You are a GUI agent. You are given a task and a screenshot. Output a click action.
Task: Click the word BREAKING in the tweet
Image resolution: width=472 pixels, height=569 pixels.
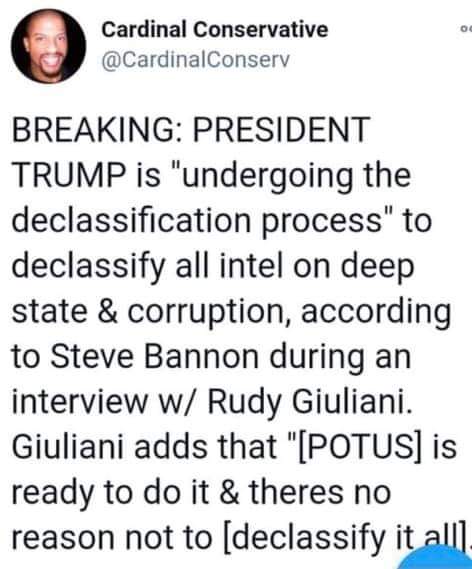[x=94, y=130]
